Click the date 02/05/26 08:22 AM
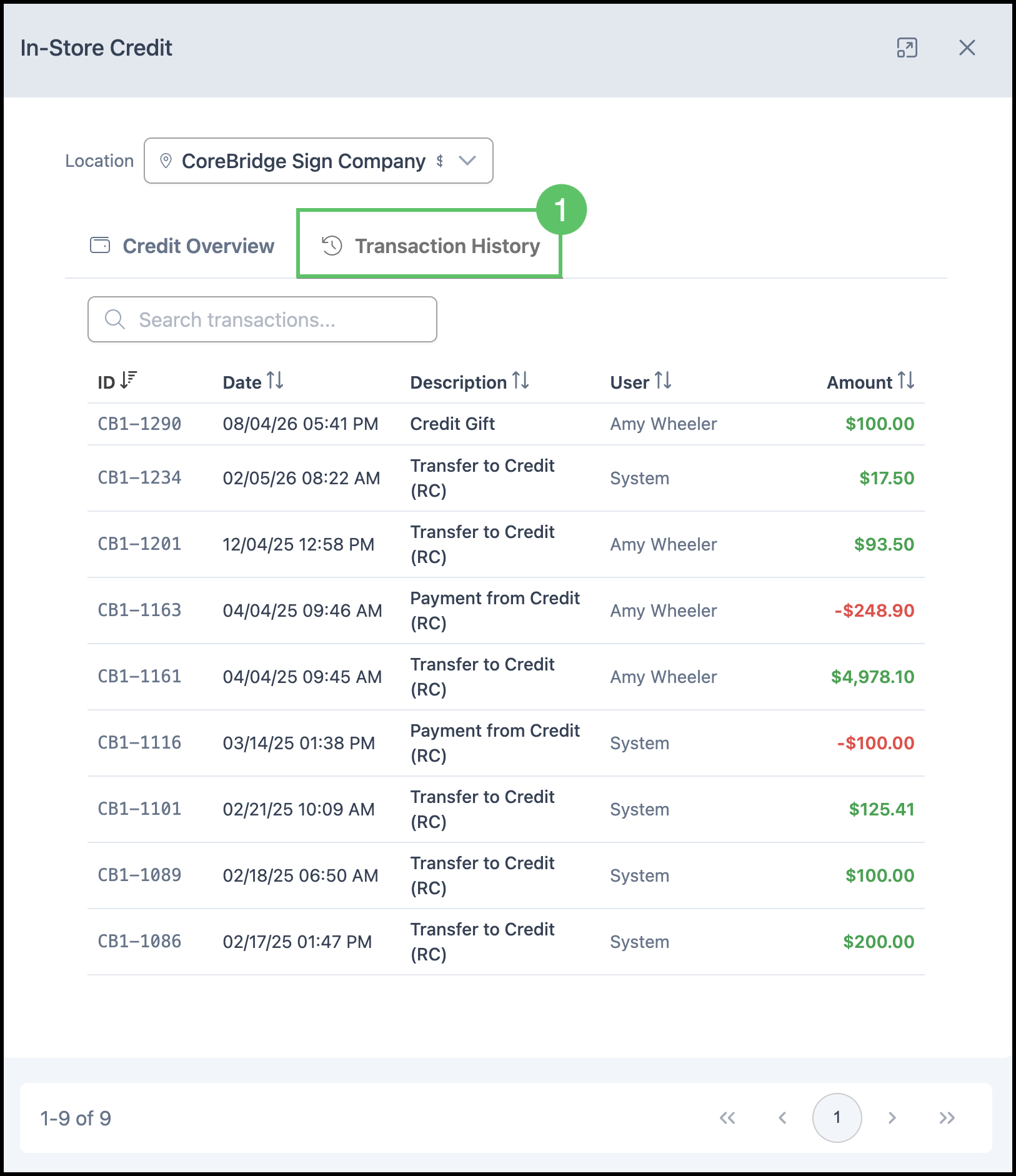The height and width of the screenshot is (1176, 1016). point(301,478)
